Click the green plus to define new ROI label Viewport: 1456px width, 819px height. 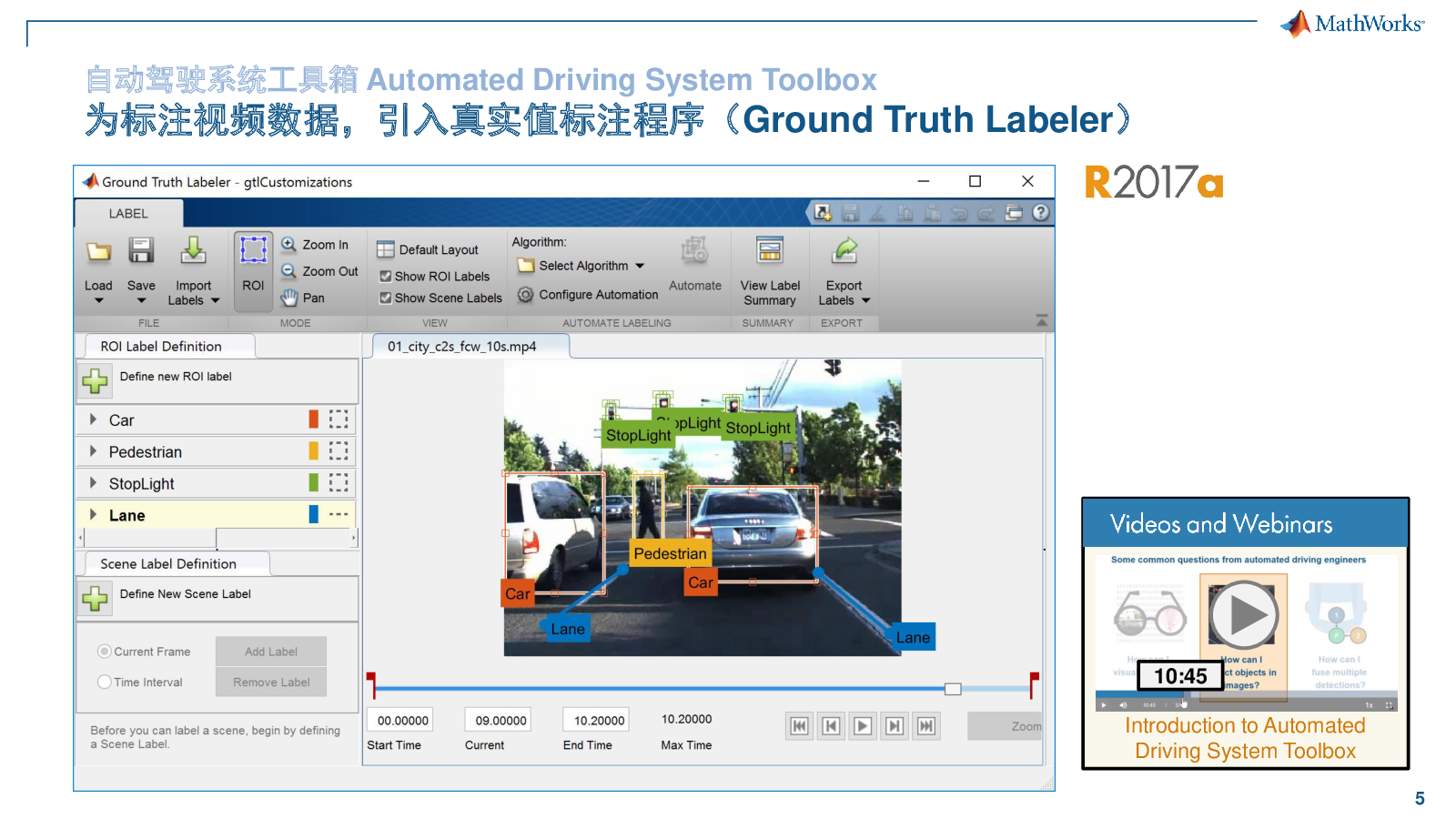pyautogui.click(x=95, y=380)
